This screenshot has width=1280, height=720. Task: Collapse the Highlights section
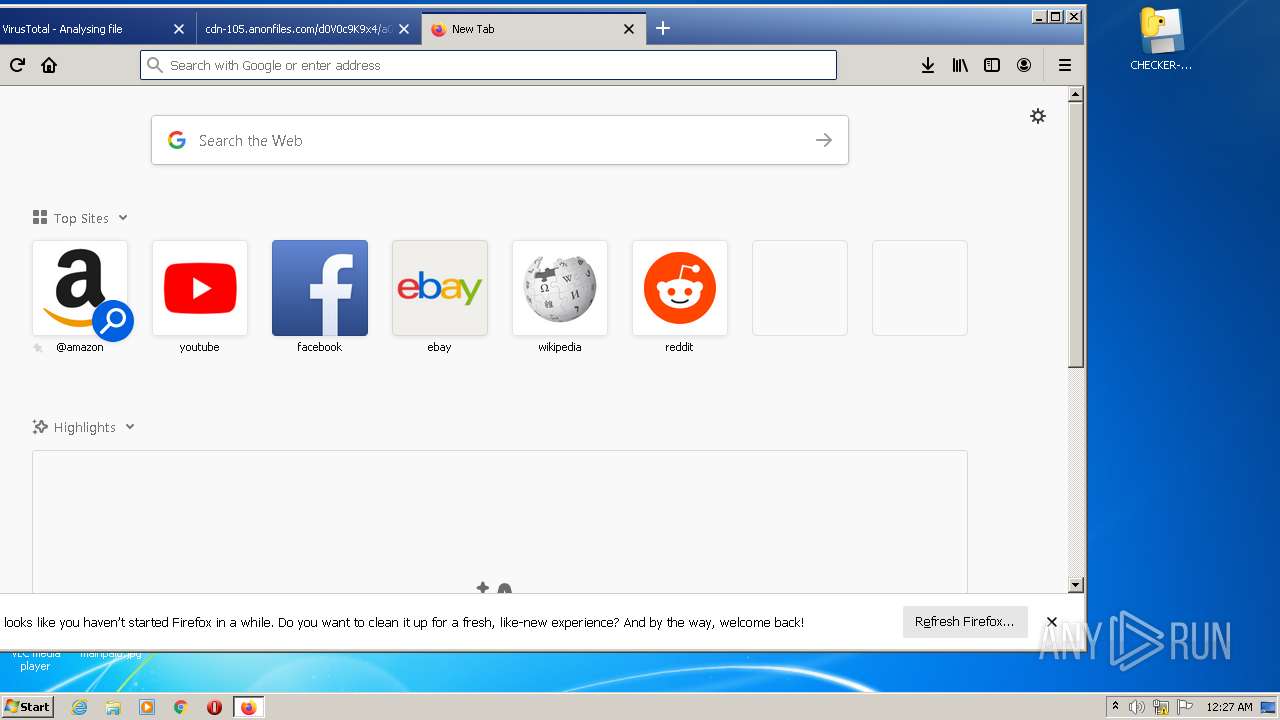(130, 427)
